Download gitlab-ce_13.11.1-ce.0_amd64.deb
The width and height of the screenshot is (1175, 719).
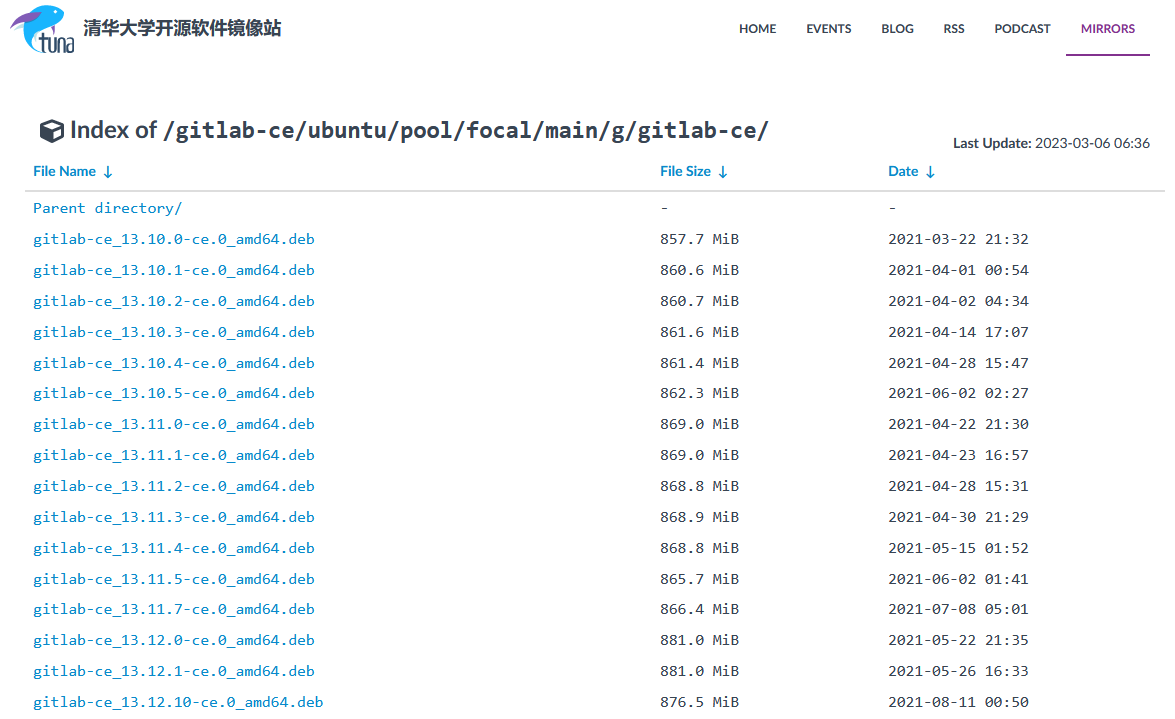(x=174, y=455)
